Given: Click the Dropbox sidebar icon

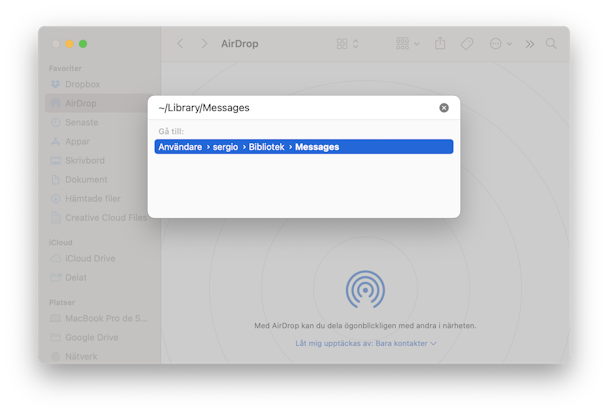Looking at the screenshot, I should (56, 84).
